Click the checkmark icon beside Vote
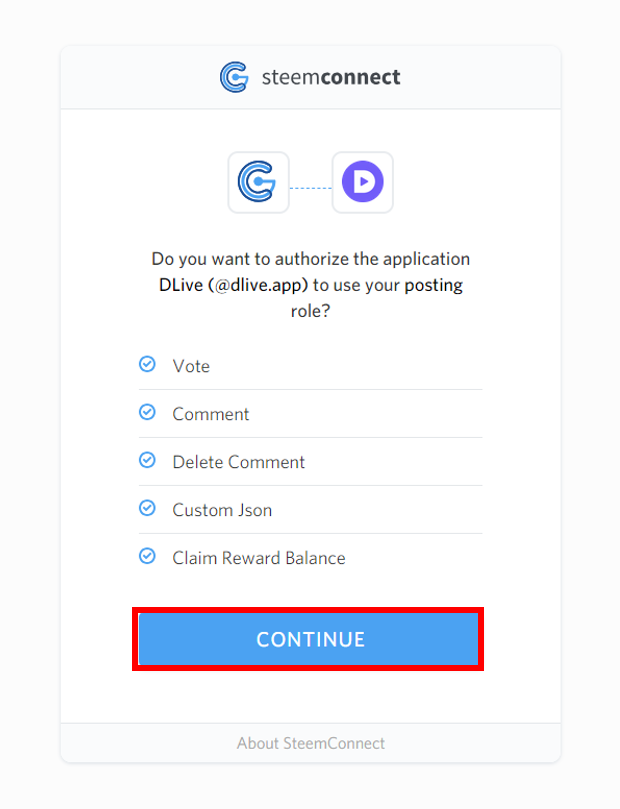This screenshot has height=809, width=620. [x=147, y=365]
